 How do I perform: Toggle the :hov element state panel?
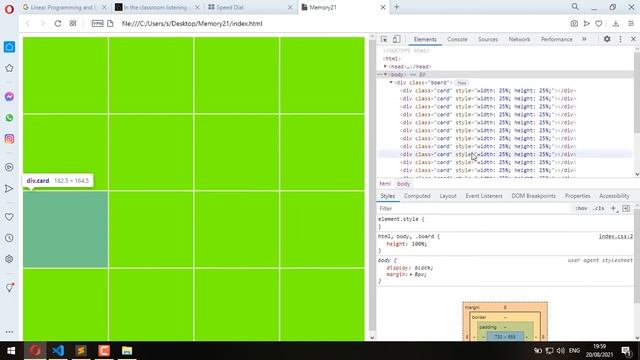[x=581, y=209]
